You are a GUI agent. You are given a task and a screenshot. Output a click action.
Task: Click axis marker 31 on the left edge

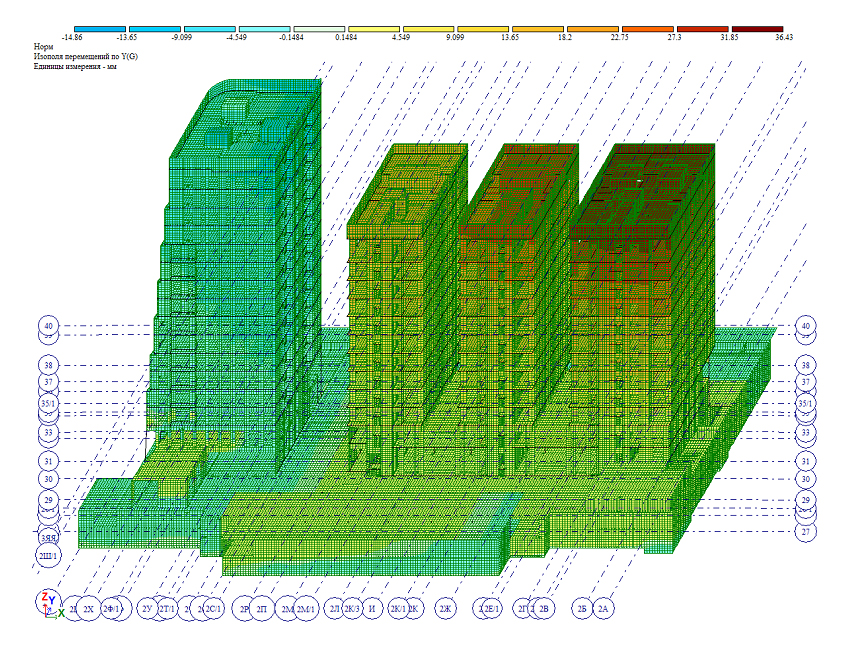tap(47, 461)
